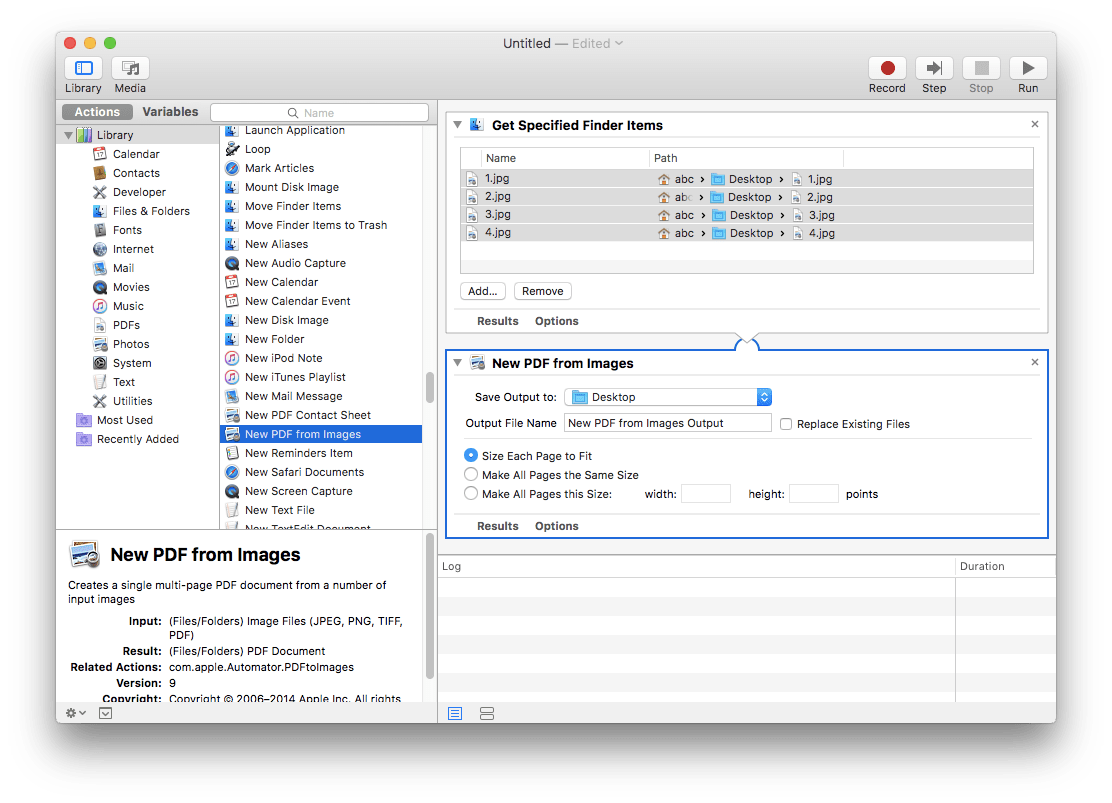Run the workflow with the Run button

(1028, 67)
